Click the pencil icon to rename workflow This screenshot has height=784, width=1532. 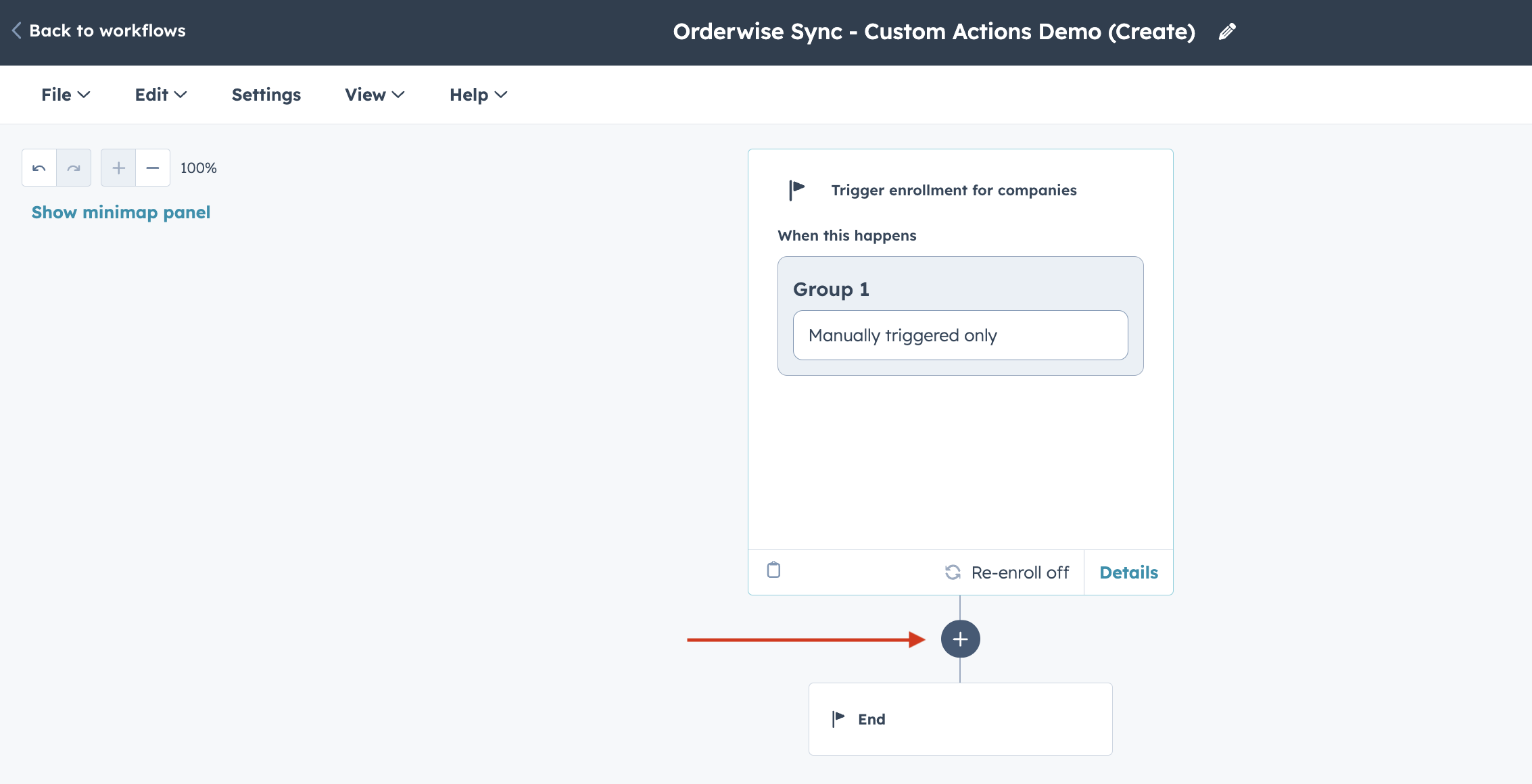coord(1227,32)
